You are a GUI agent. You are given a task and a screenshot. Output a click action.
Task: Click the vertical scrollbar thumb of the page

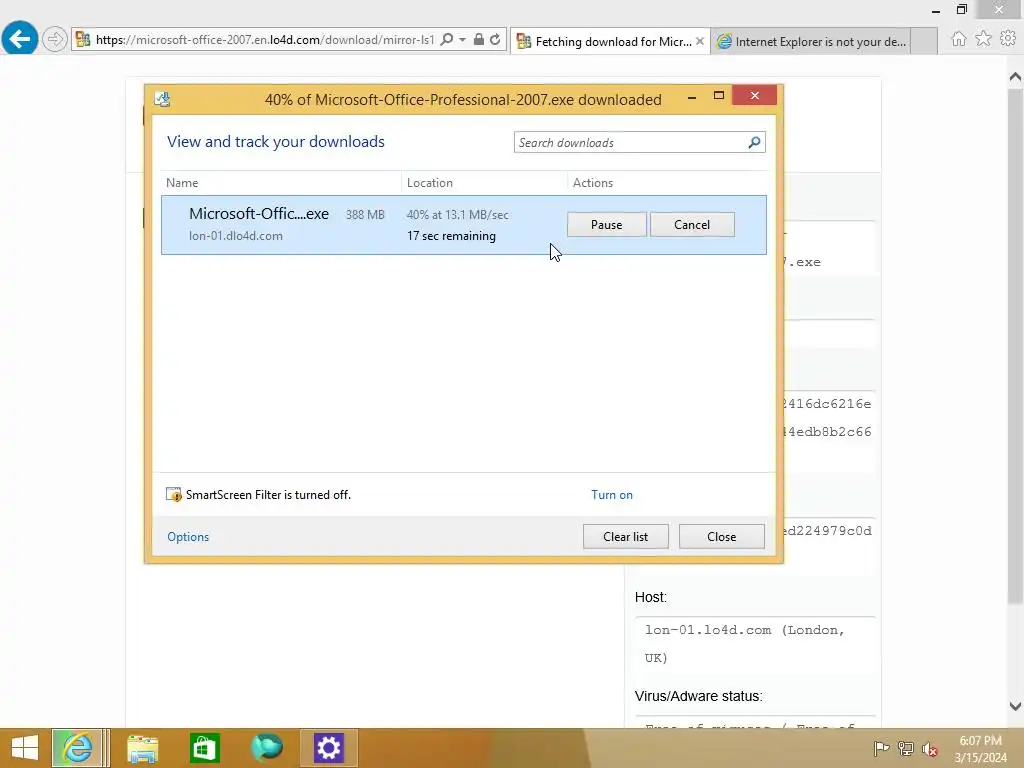click(x=1015, y=346)
